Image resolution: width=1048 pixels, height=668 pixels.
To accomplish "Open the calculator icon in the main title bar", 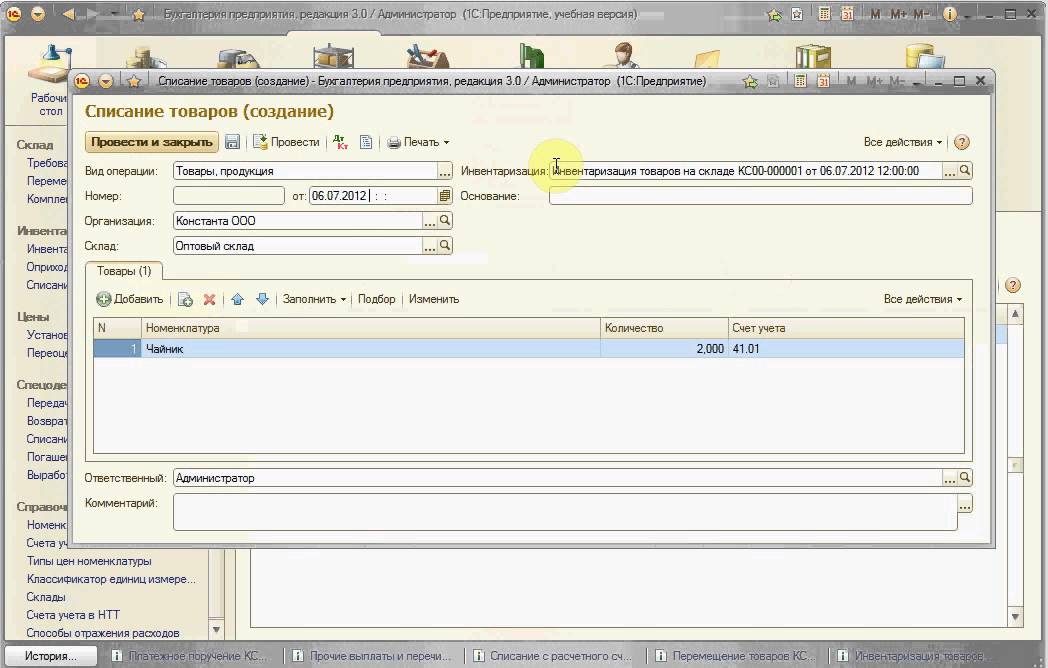I will [824, 13].
